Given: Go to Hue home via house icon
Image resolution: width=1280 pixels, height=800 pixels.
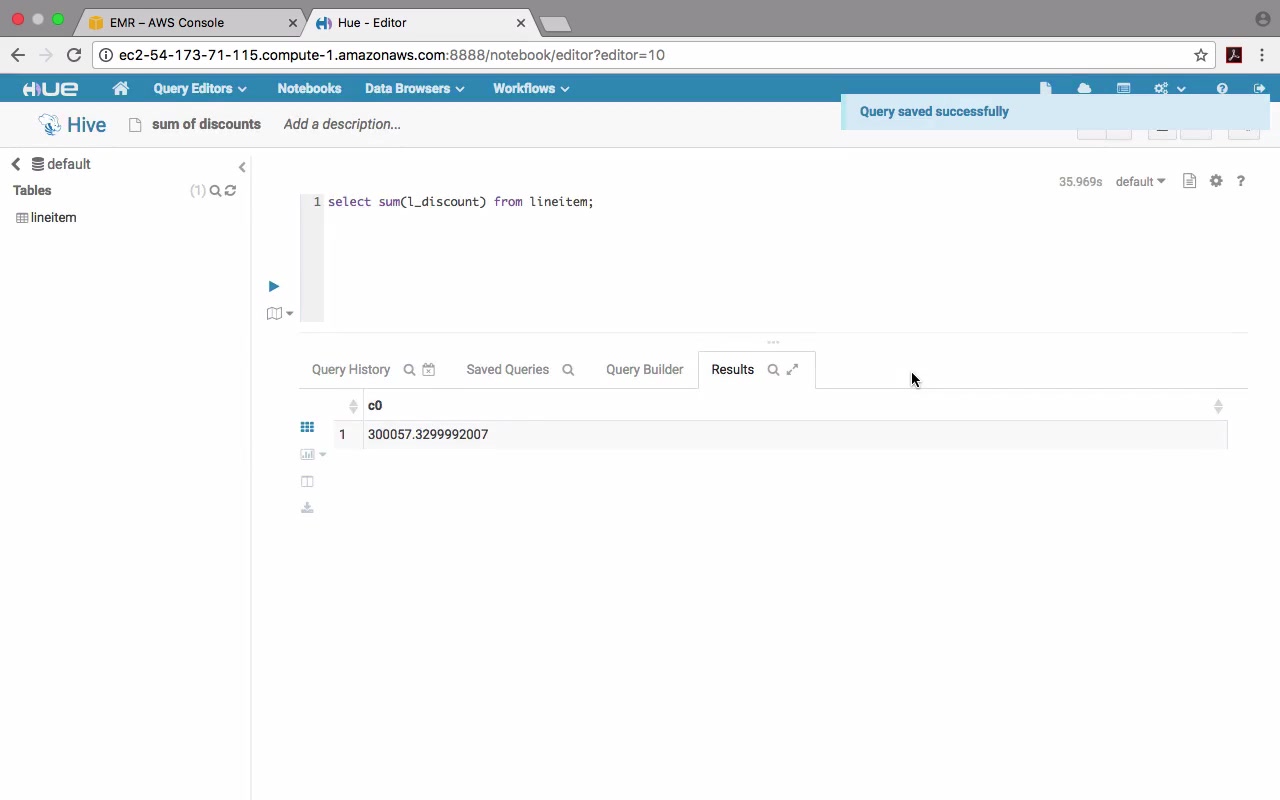Looking at the screenshot, I should coord(121,88).
